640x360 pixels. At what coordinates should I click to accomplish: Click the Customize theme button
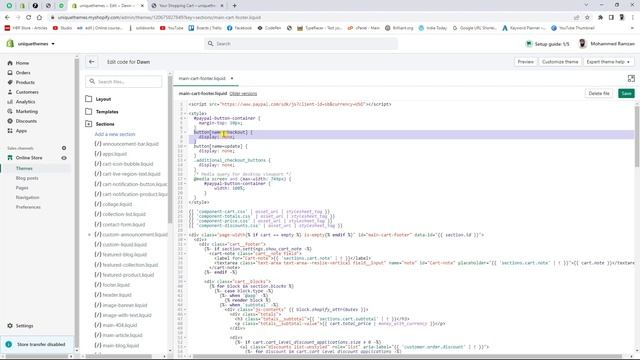[560, 62]
